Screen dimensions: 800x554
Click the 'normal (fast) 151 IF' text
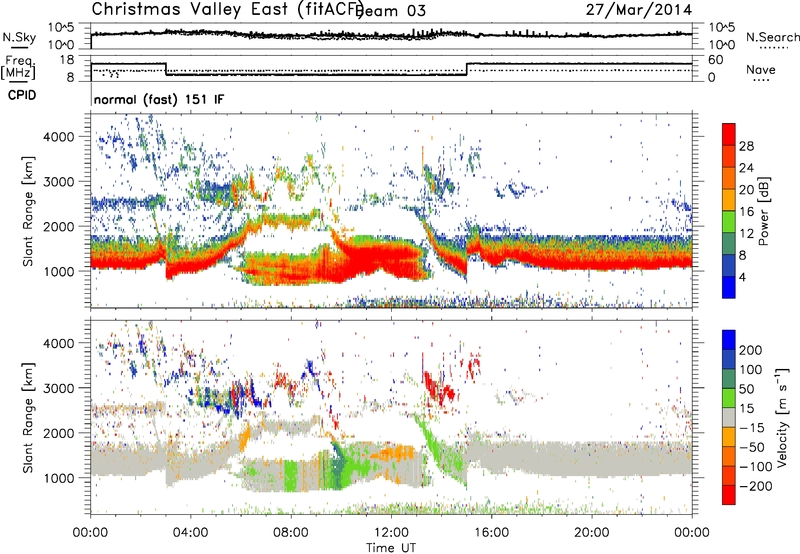pos(159,99)
